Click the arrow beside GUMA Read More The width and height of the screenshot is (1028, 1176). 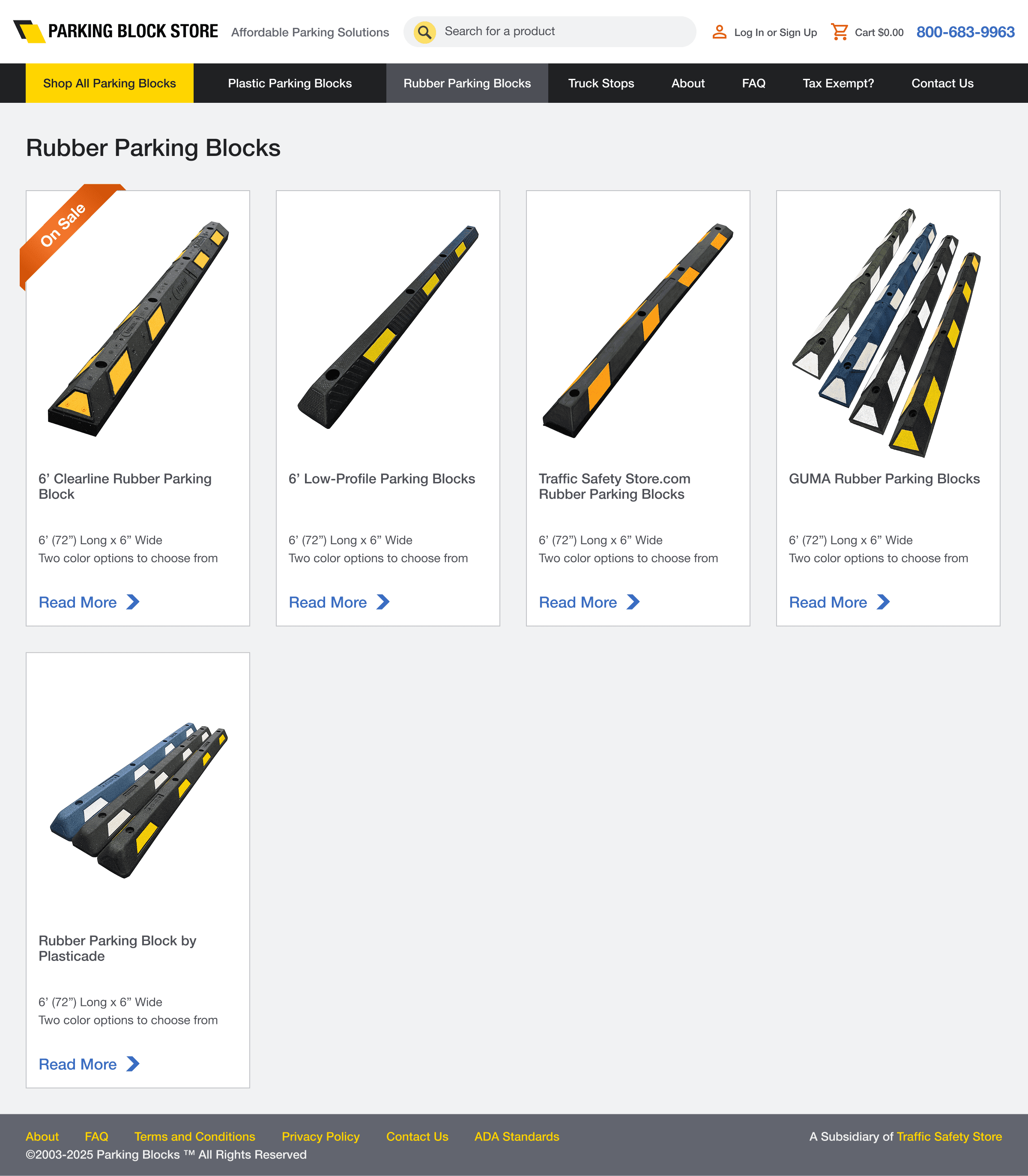coord(883,602)
